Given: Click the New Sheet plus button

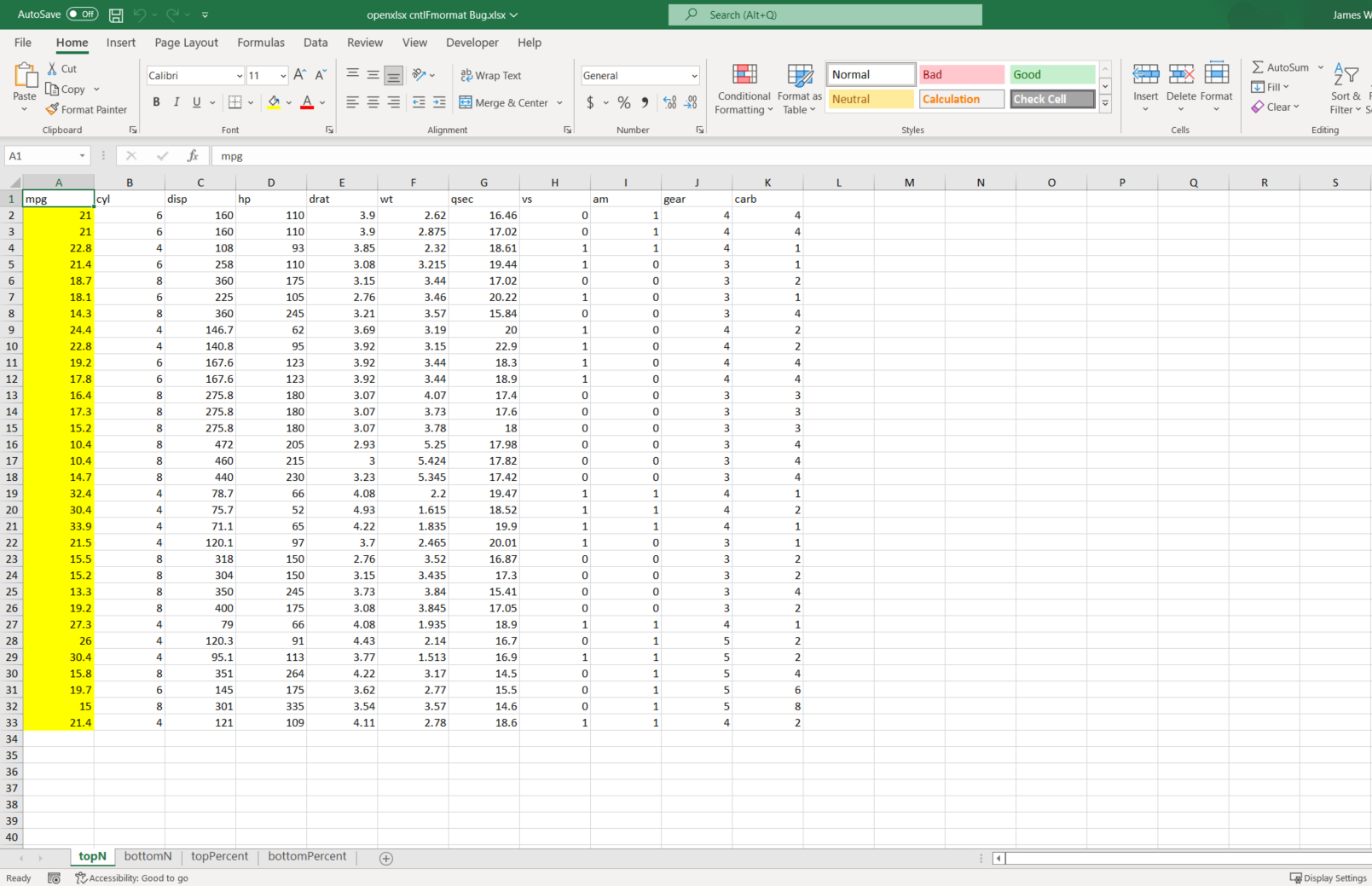Looking at the screenshot, I should (385, 858).
